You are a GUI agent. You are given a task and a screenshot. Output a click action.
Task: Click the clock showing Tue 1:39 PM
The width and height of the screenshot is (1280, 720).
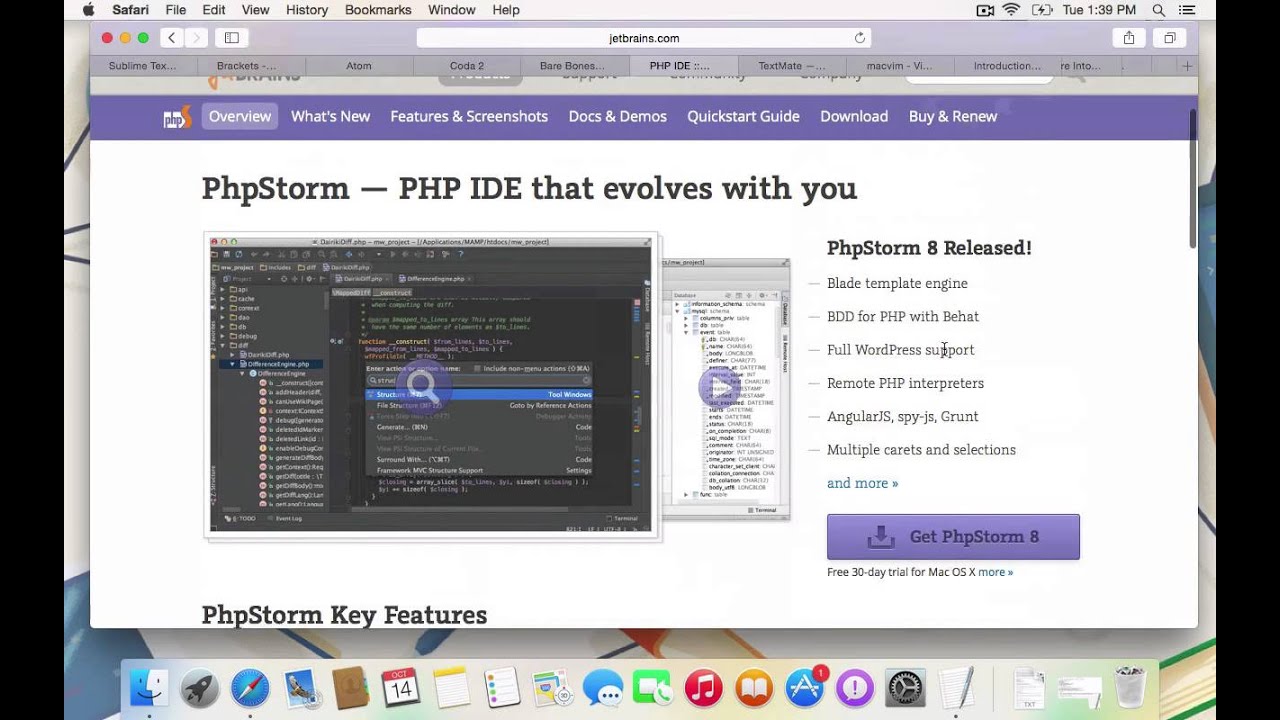coord(1098,10)
